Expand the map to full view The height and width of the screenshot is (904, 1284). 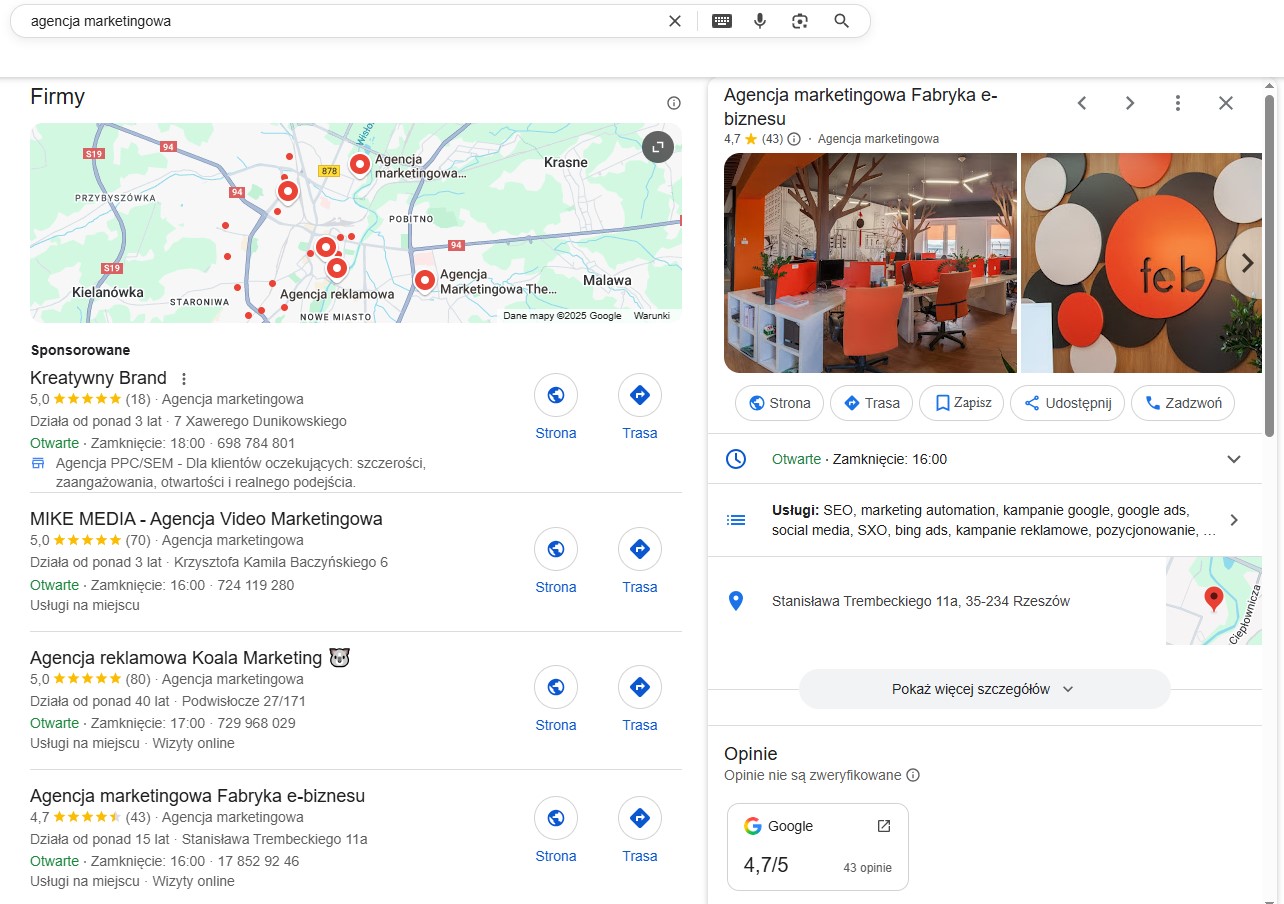coord(657,148)
